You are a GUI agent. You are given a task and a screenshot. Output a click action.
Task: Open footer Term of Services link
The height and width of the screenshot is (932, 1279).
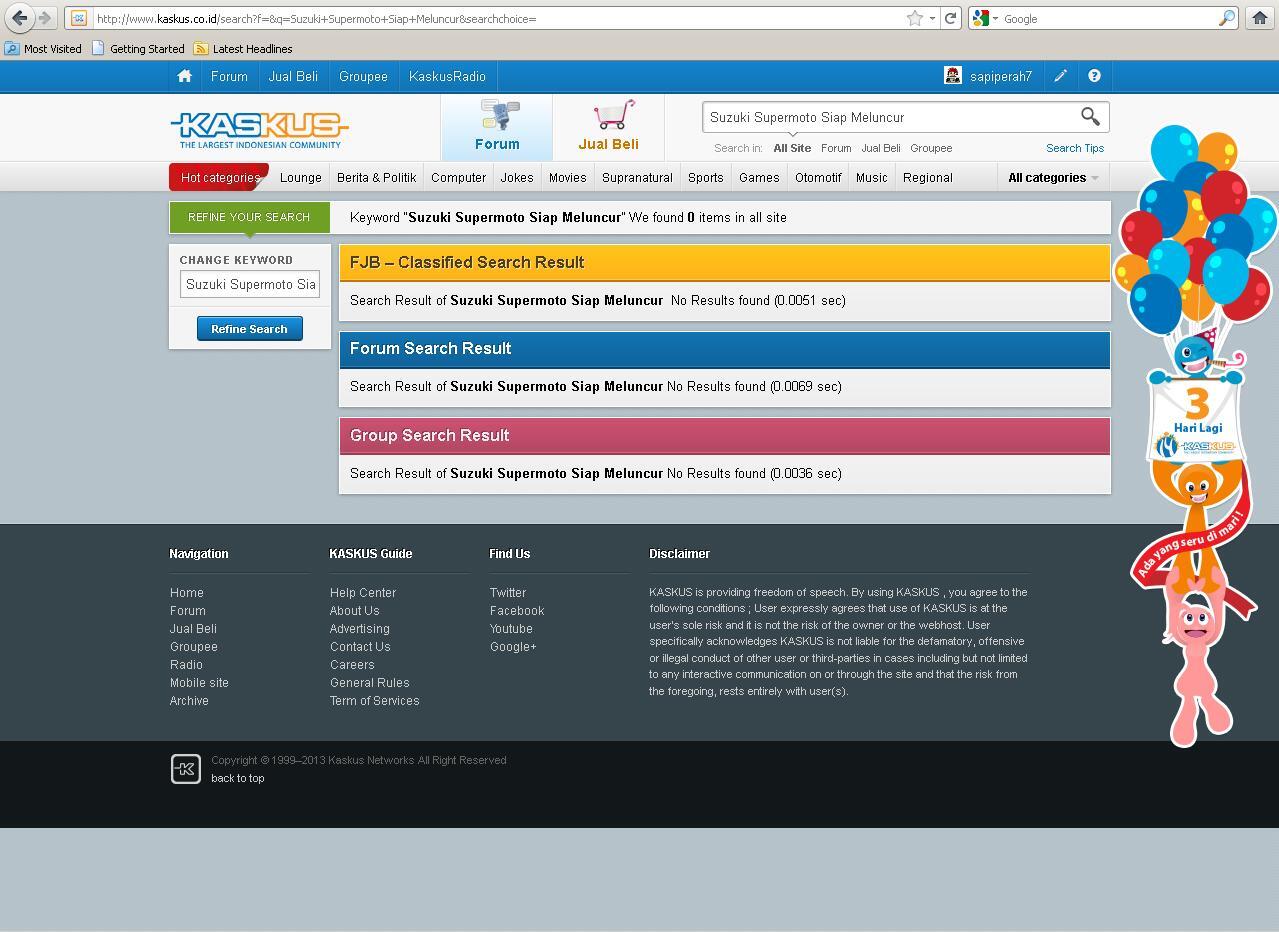point(375,701)
